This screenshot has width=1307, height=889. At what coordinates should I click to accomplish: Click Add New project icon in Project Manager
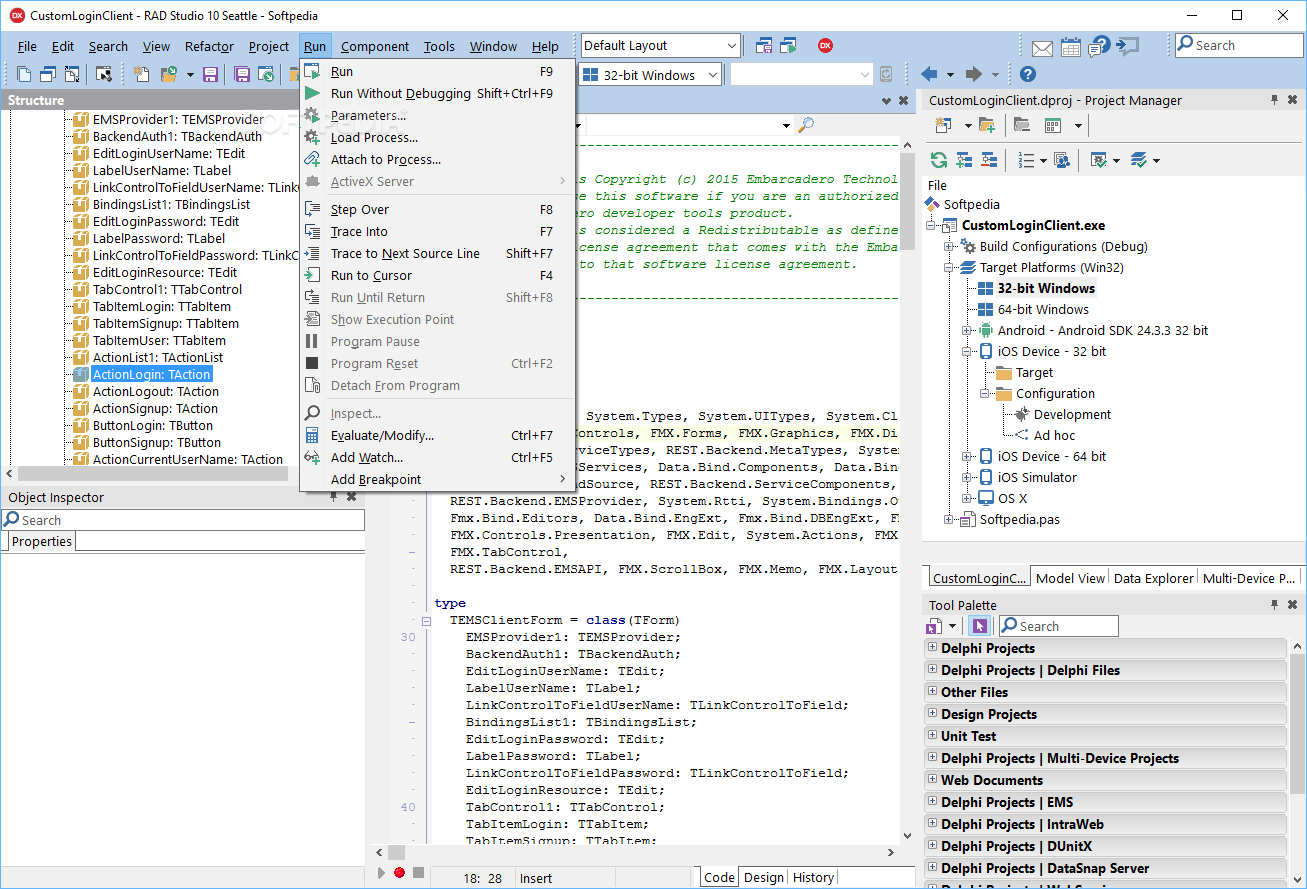(x=942, y=125)
